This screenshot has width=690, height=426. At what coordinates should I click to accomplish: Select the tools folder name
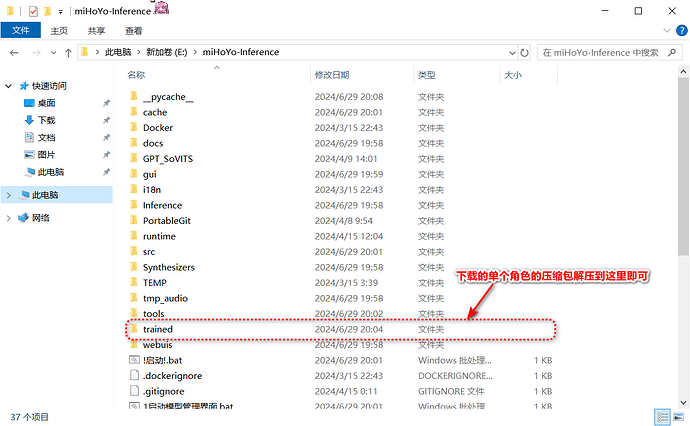click(x=154, y=314)
